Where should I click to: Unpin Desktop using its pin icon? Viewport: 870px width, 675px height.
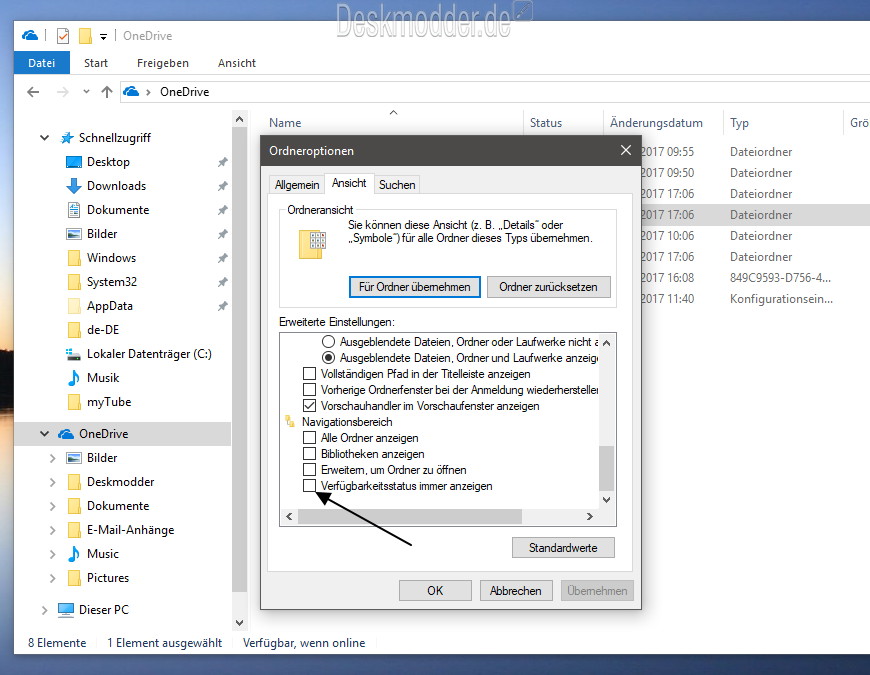(x=222, y=162)
